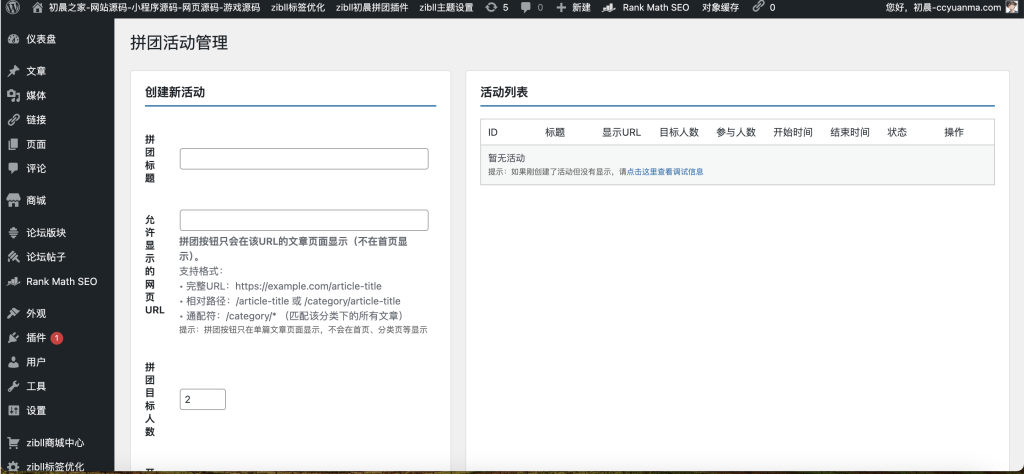This screenshot has height=474, width=1024.
Task: Click the dashboard gauge icon in sidebar
Action: pos(13,39)
